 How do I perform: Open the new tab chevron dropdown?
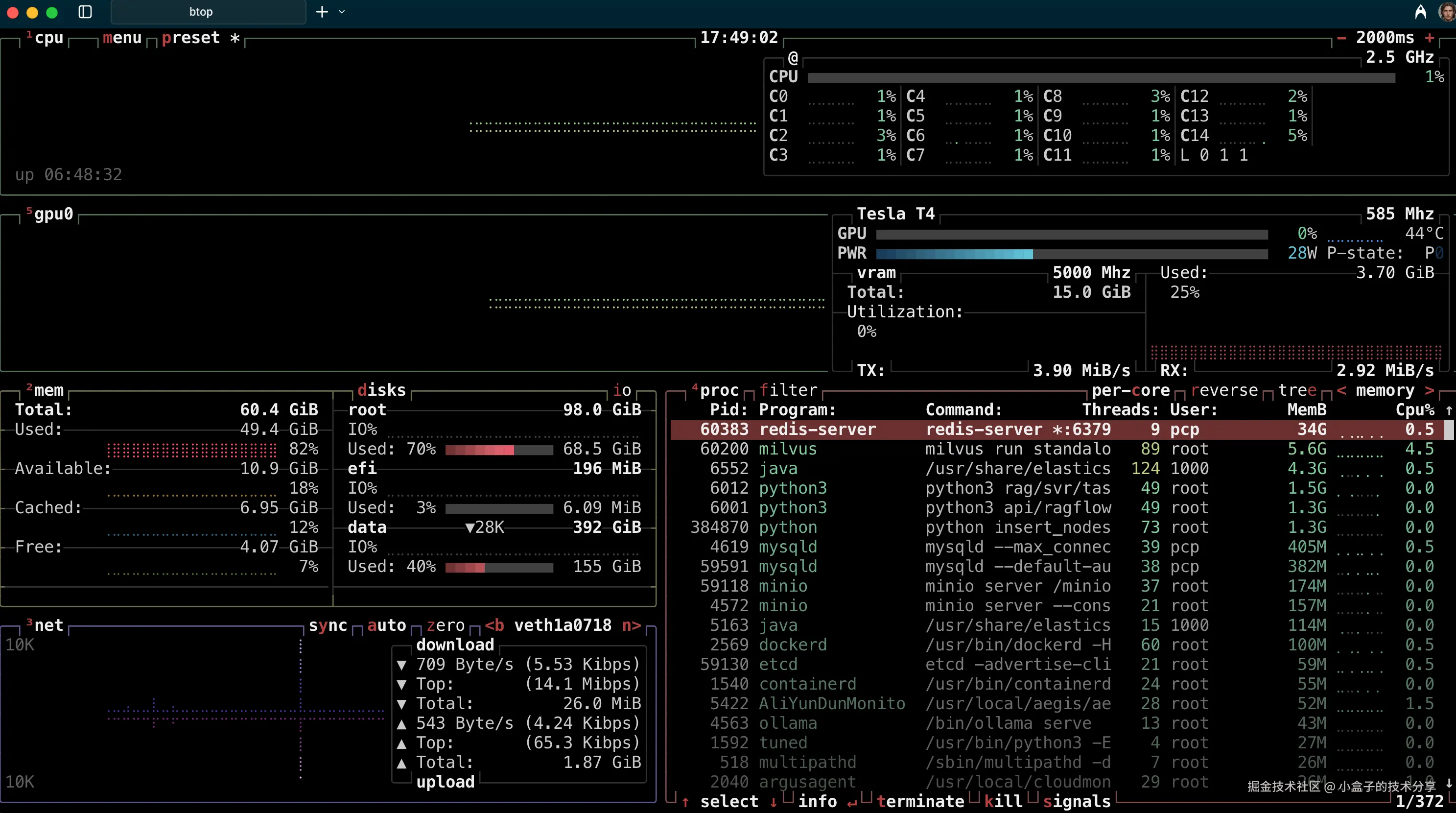click(341, 12)
